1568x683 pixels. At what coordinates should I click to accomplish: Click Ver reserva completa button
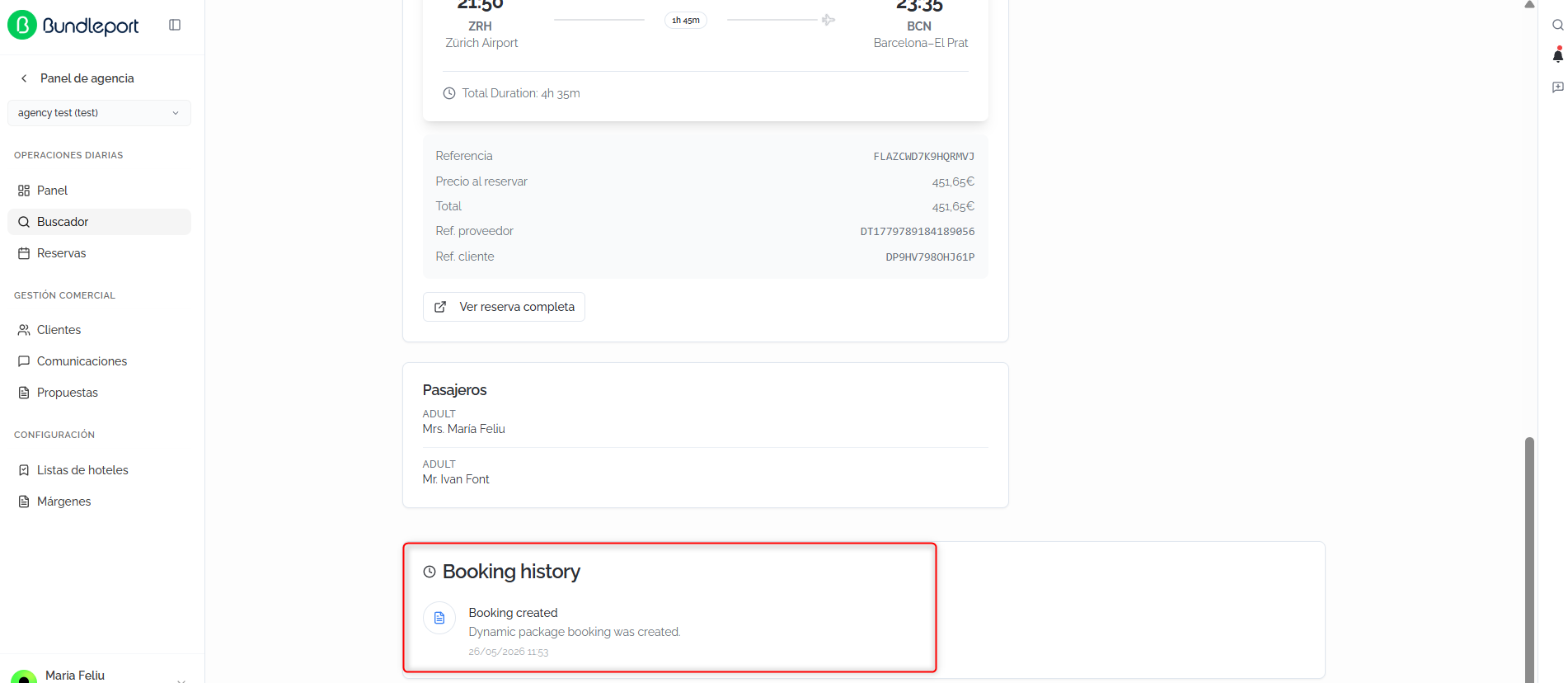[504, 307]
